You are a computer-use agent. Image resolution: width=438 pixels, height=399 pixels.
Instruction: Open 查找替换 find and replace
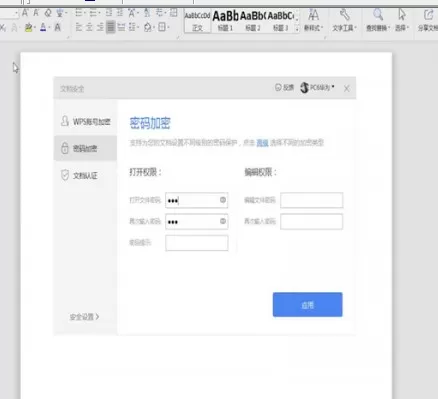pos(378,20)
